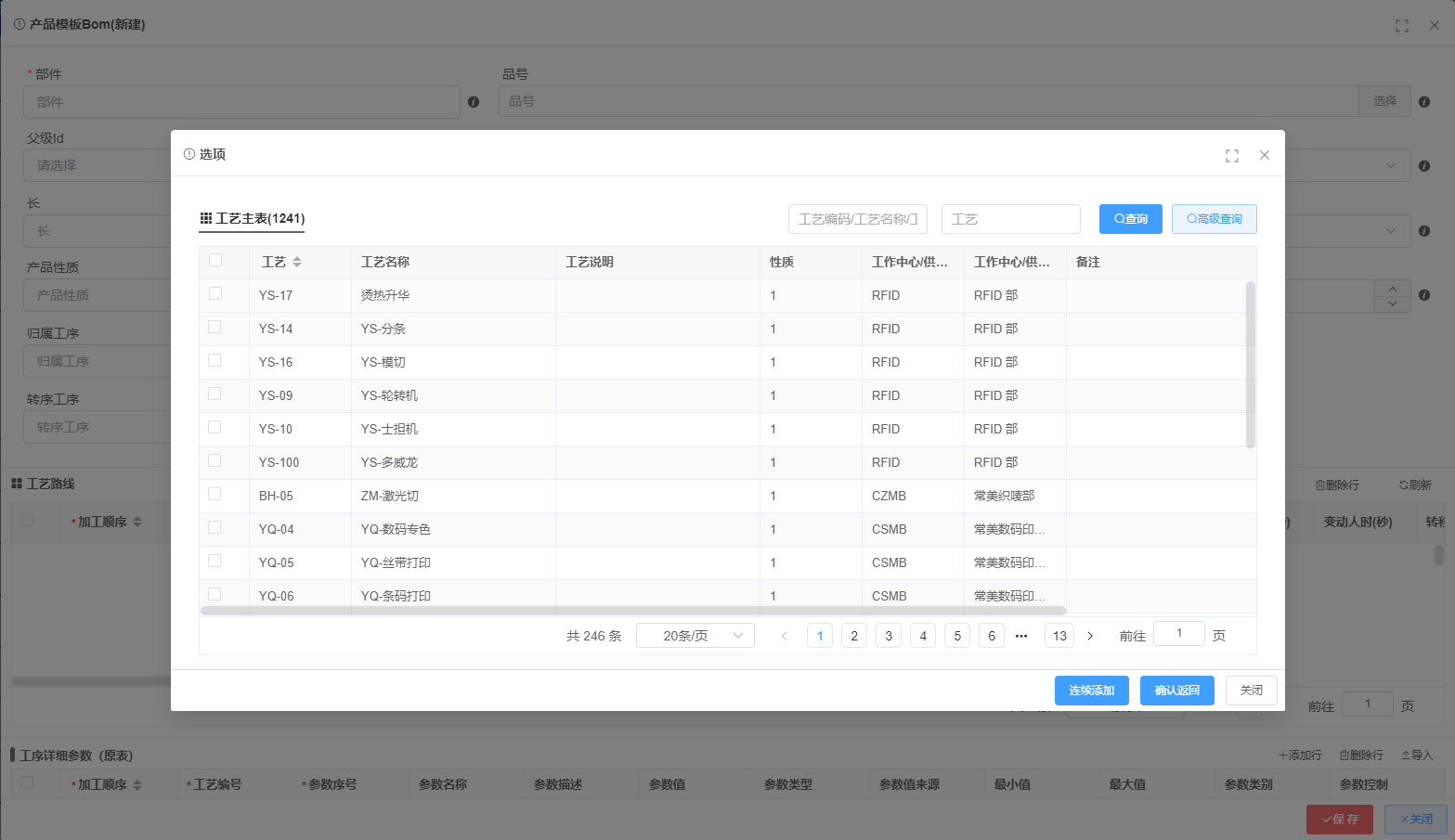Maximize the 选项 dialog with fullscreen icon

click(1232, 156)
